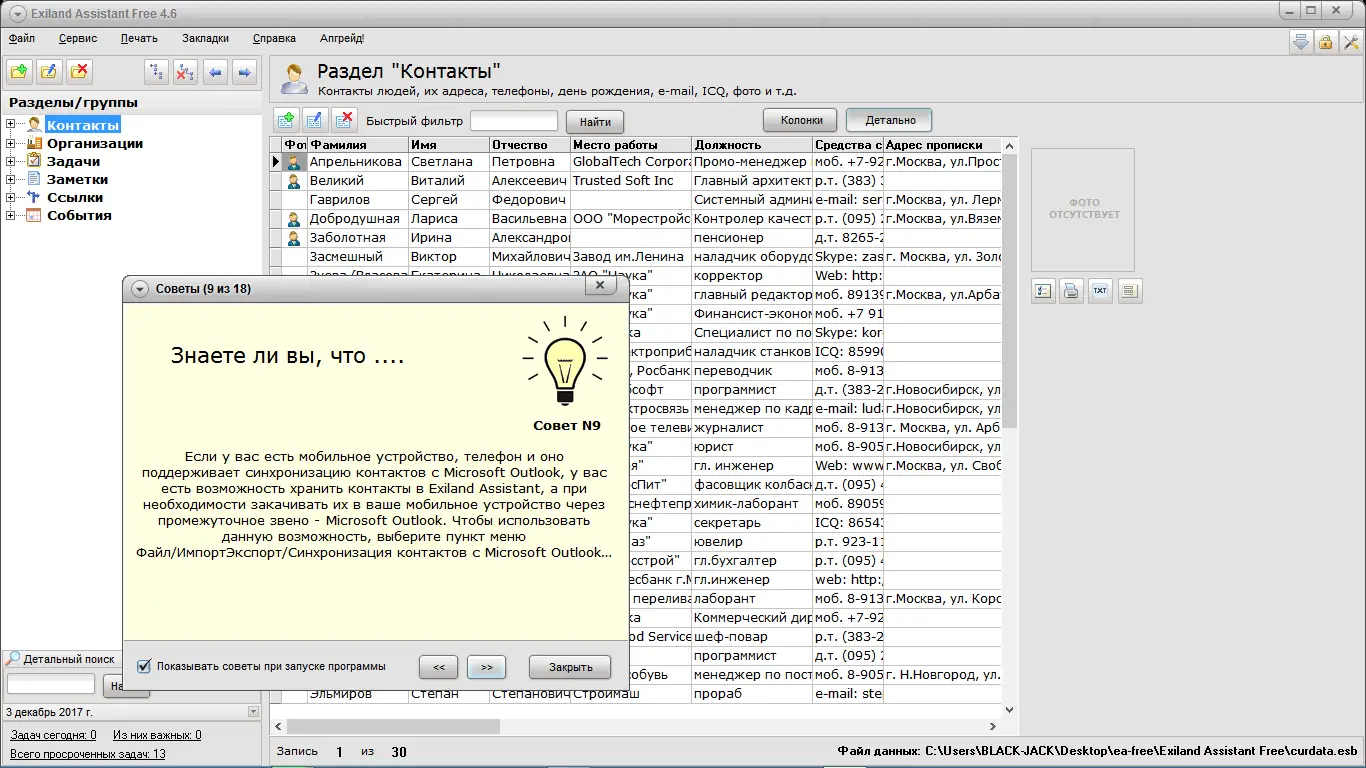Click the magnifier icon beside Детальный поиск
Screen dimensions: 1366x768
(x=12, y=659)
